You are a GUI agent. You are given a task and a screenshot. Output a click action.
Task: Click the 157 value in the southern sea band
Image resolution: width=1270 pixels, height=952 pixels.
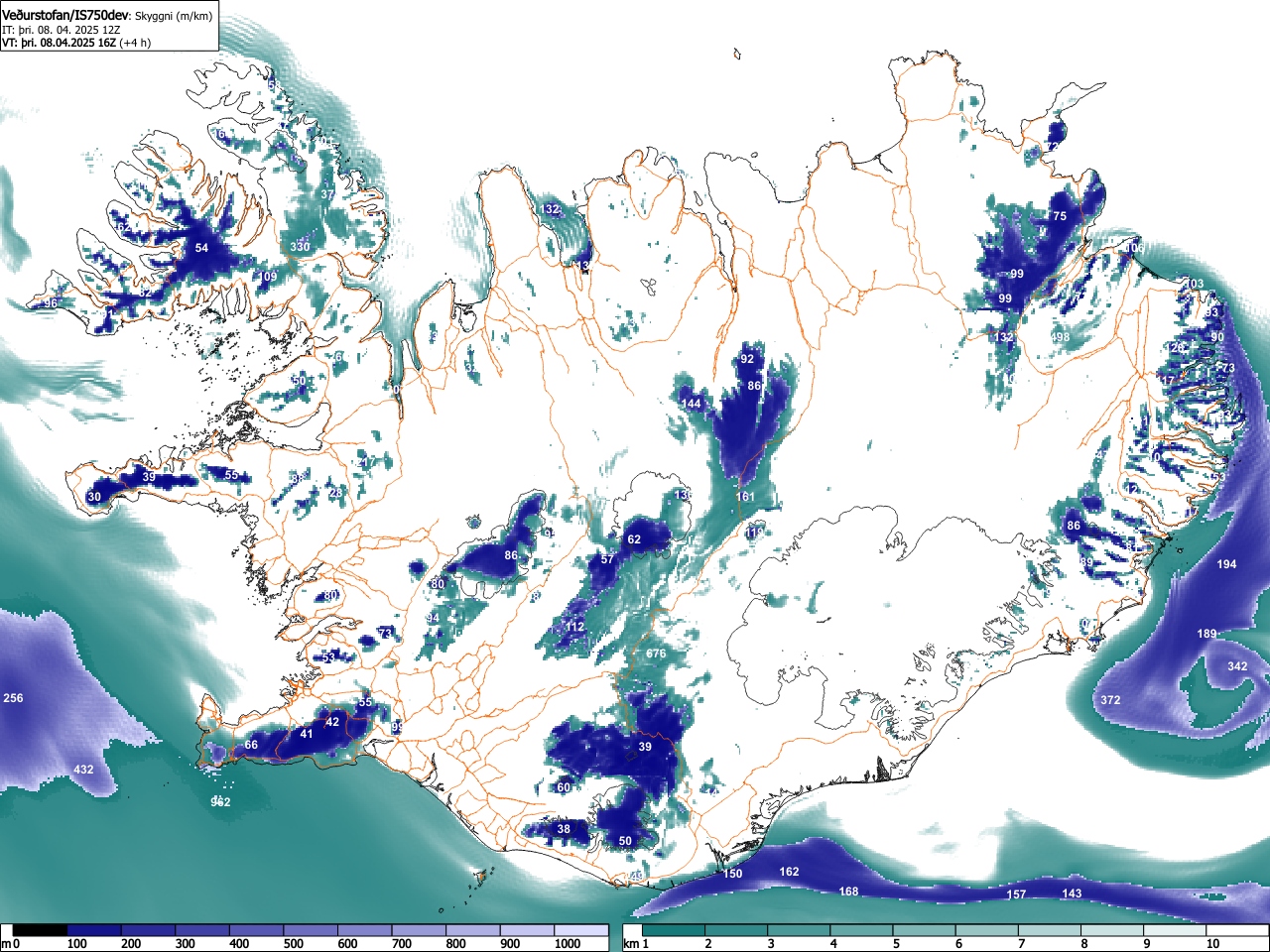coord(1017,894)
